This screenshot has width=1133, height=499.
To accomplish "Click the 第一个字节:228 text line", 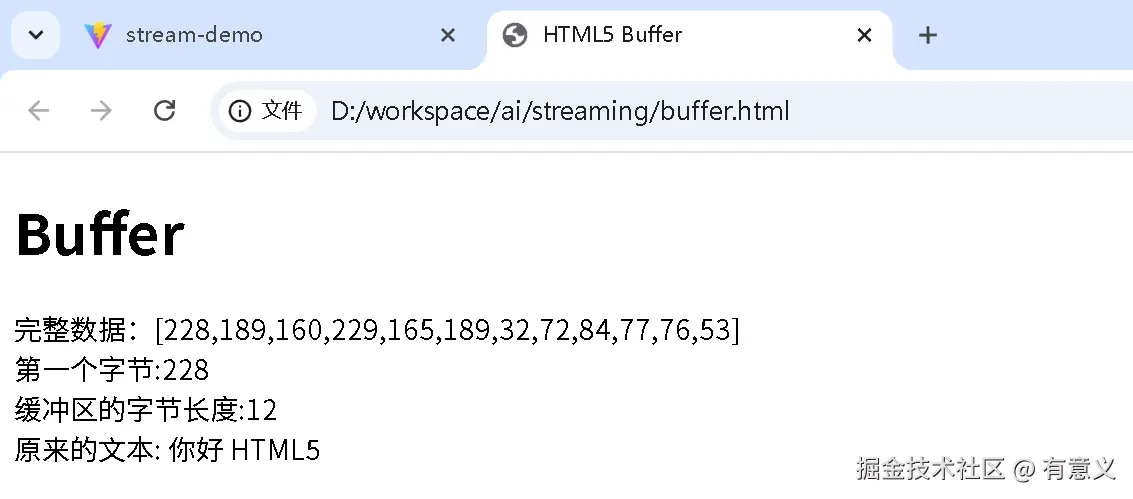I will (x=112, y=370).
